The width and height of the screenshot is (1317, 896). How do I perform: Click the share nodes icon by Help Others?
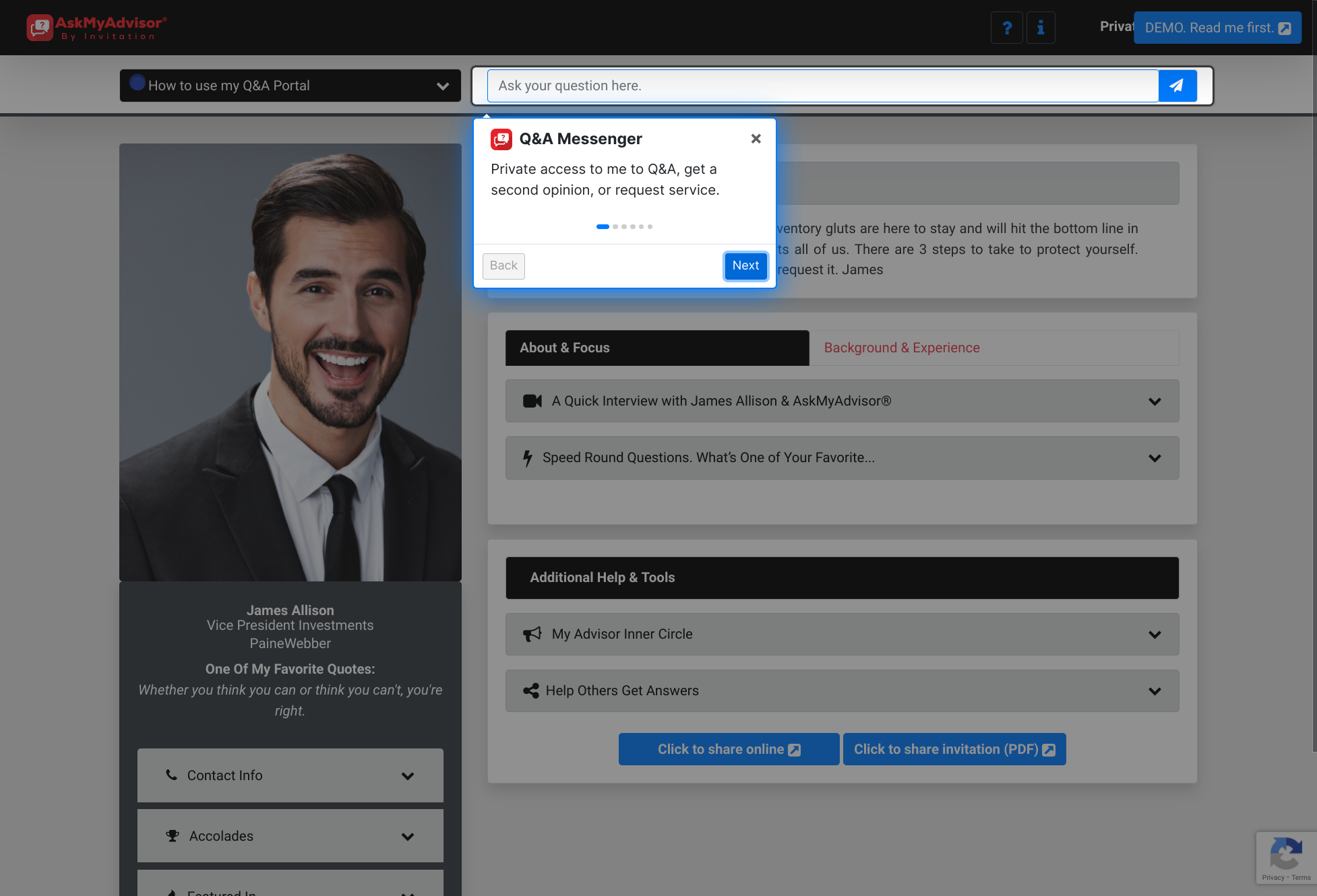[531, 691]
